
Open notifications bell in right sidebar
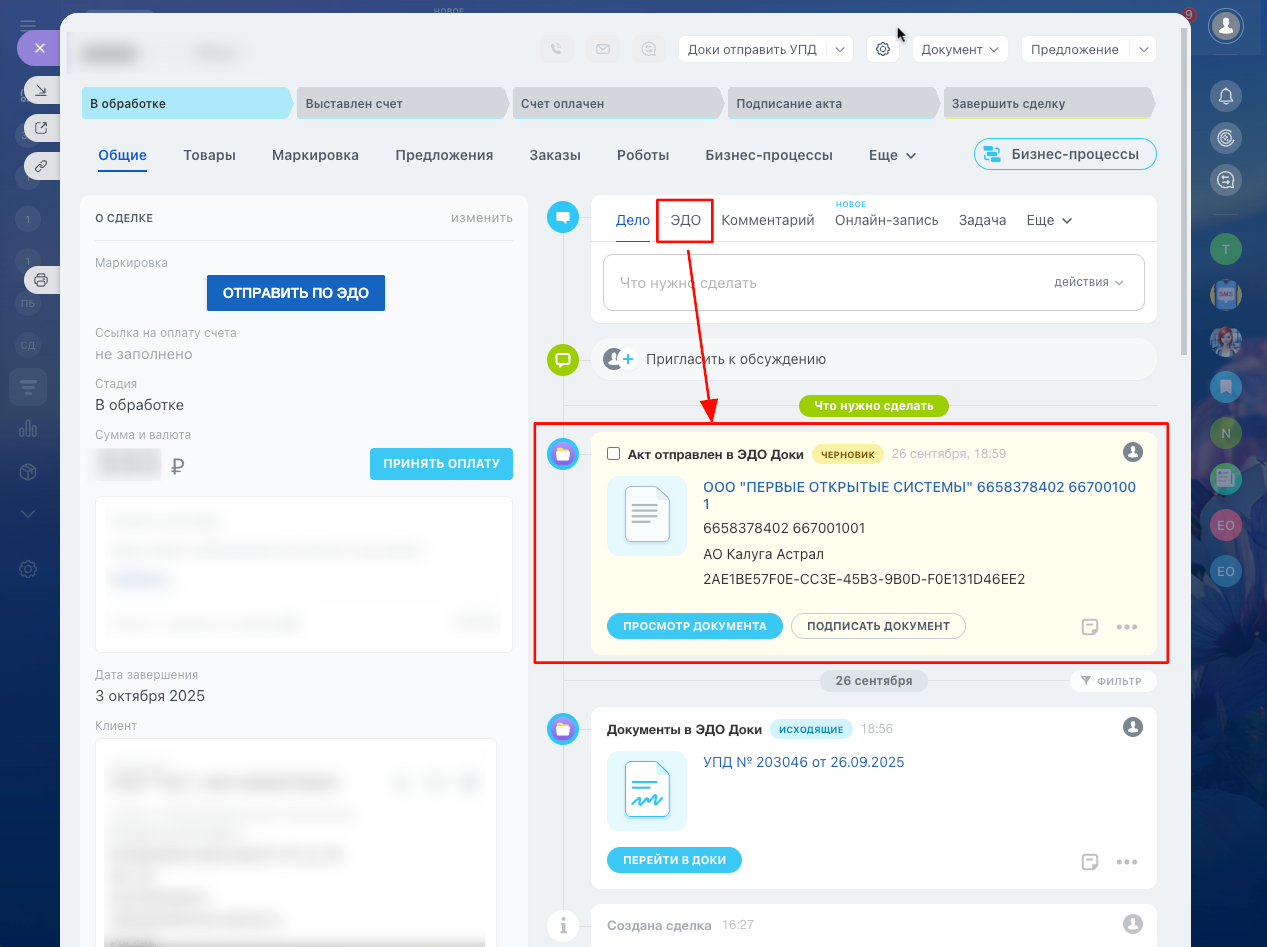(x=1225, y=96)
